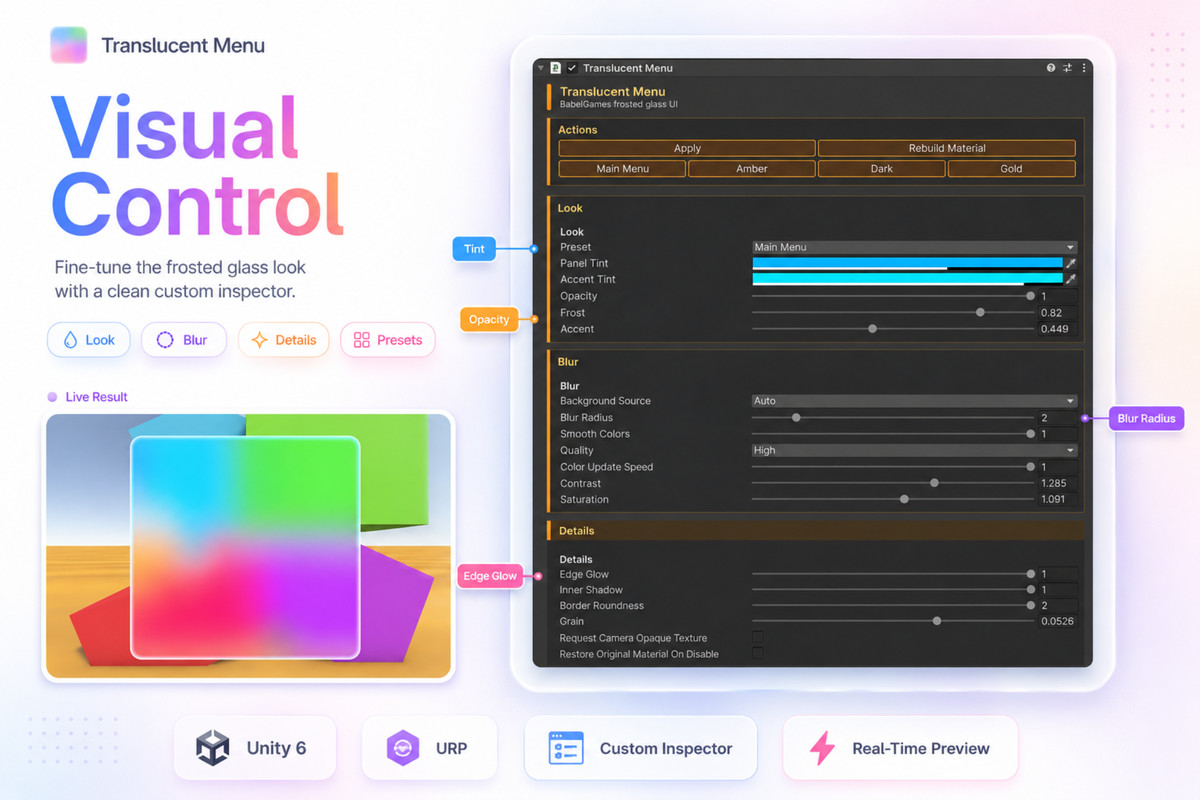Enable Request Camera Opaque Texture checkbox
This screenshot has width=1200, height=800.
click(758, 637)
